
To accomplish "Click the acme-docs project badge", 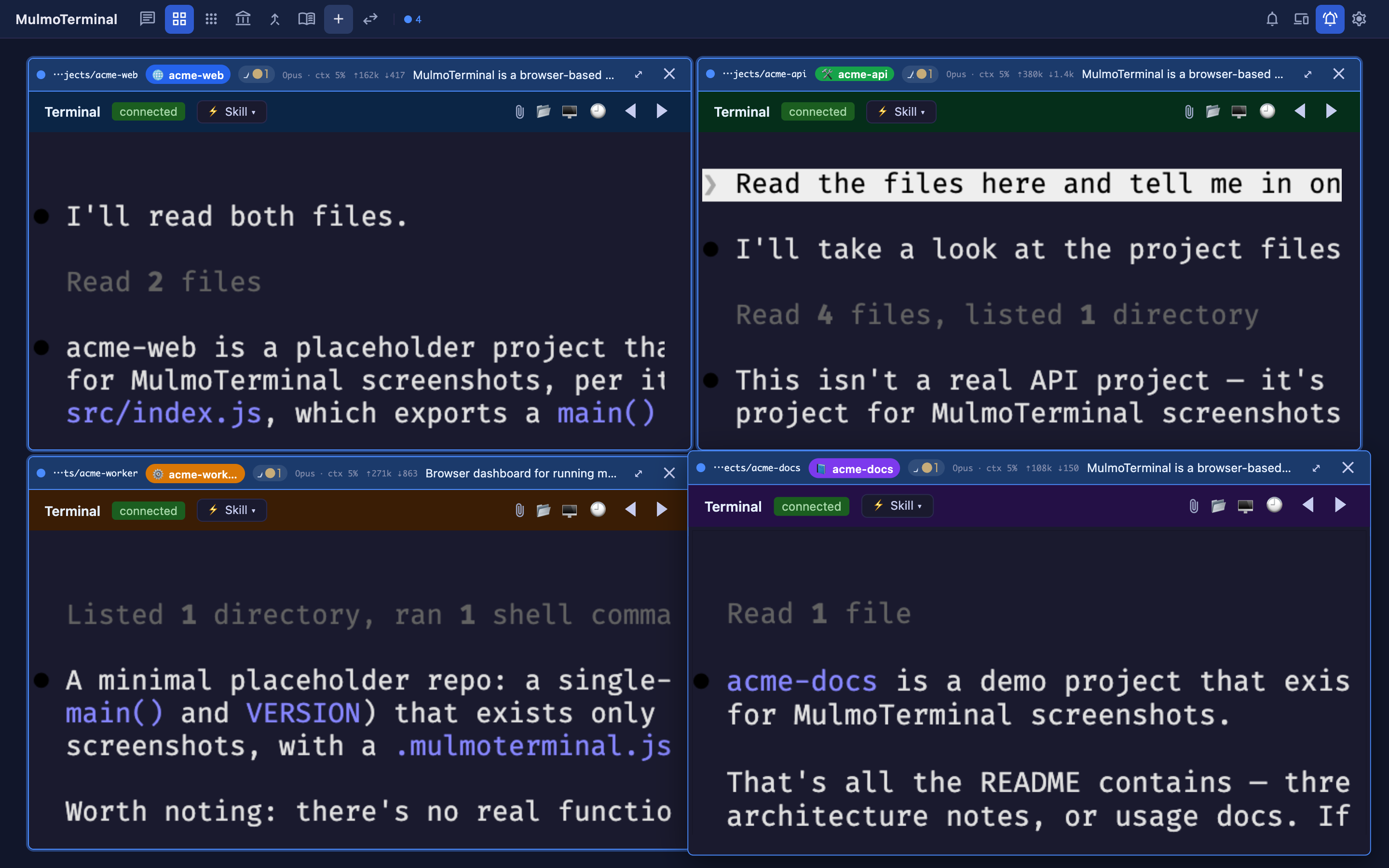I will [x=855, y=468].
